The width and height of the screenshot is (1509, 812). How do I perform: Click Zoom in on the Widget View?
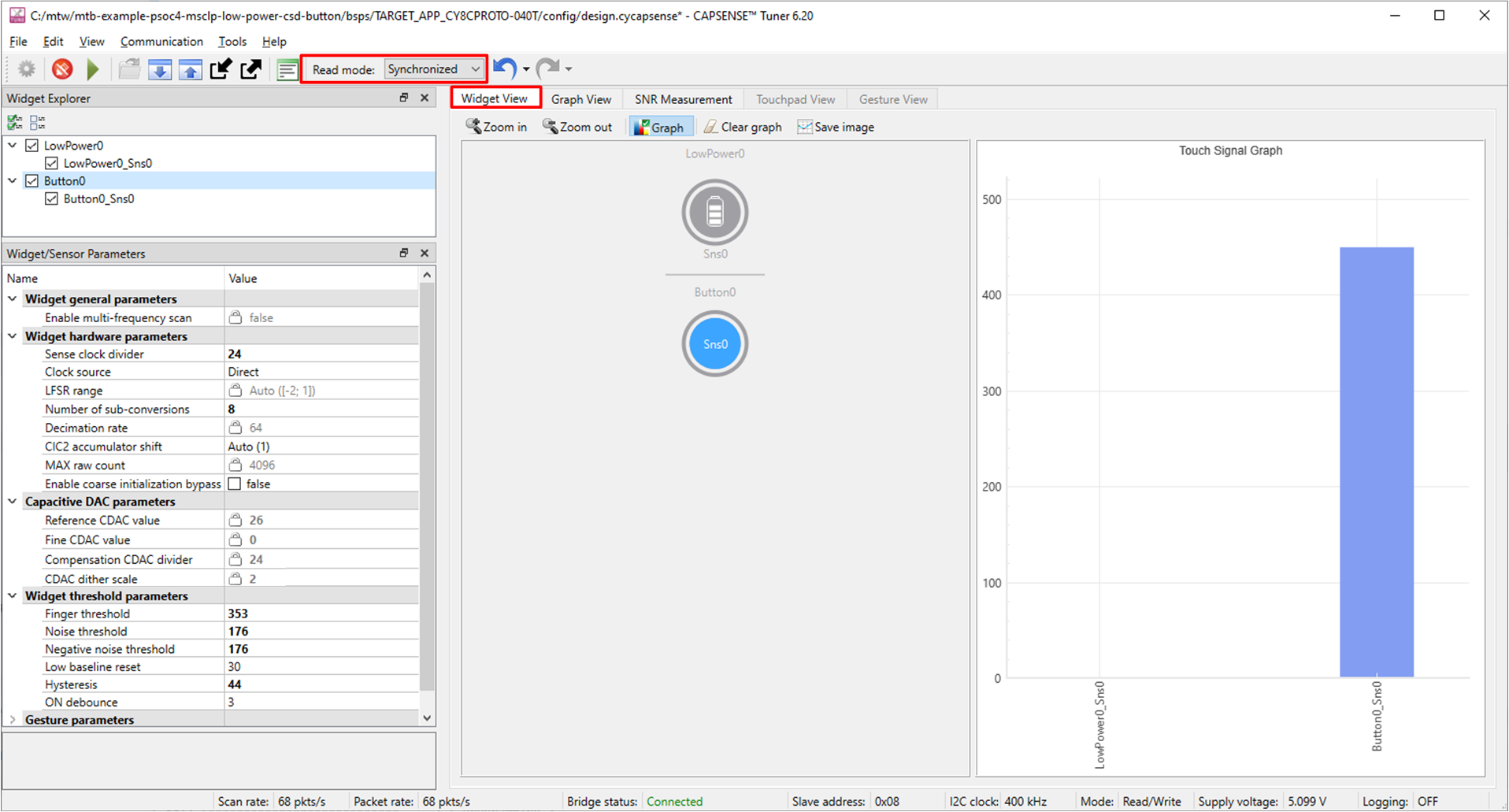point(496,127)
